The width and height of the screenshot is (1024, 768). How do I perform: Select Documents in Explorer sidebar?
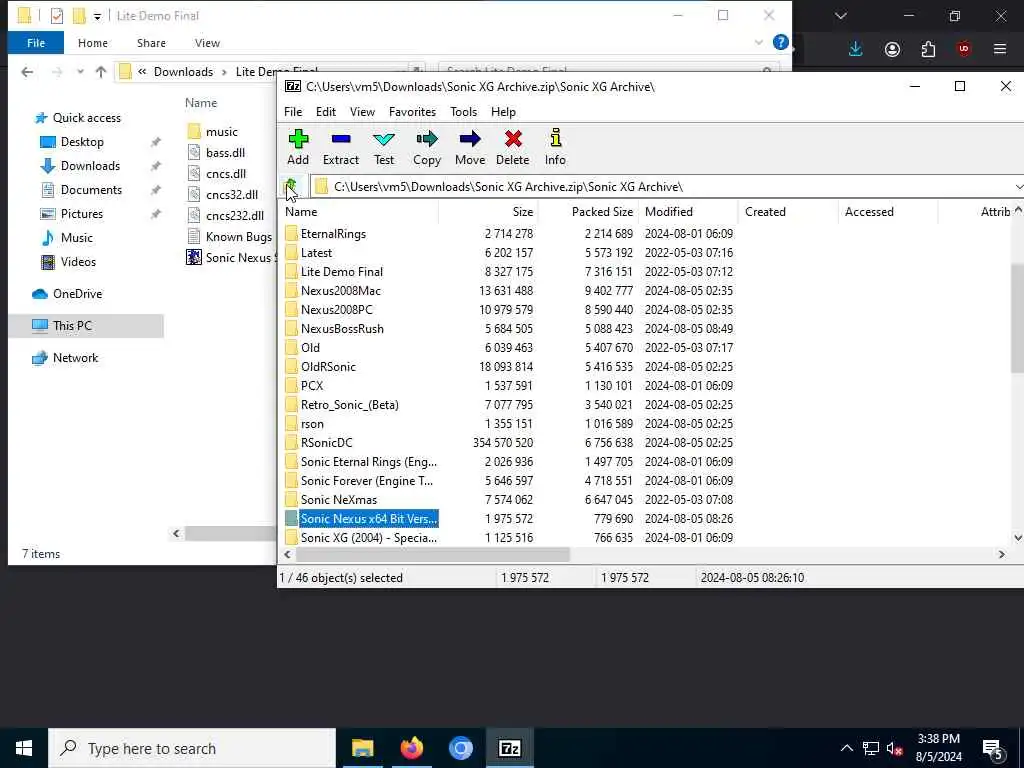(91, 190)
